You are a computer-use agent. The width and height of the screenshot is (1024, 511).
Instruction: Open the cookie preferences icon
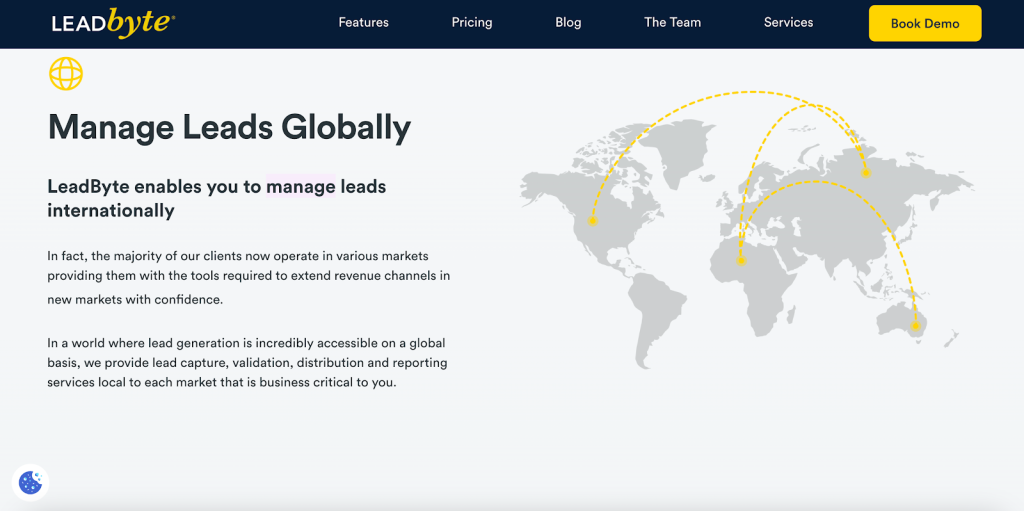(x=30, y=483)
